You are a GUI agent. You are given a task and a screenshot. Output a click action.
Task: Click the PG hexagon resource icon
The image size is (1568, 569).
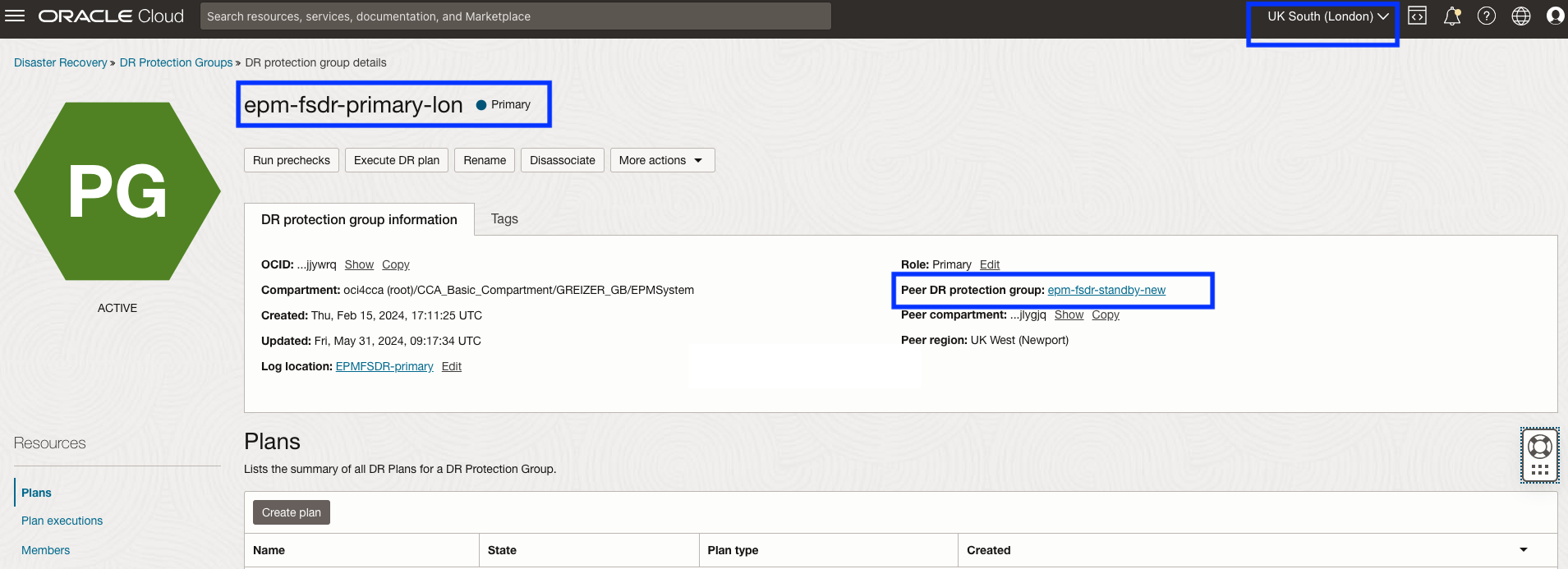click(117, 191)
